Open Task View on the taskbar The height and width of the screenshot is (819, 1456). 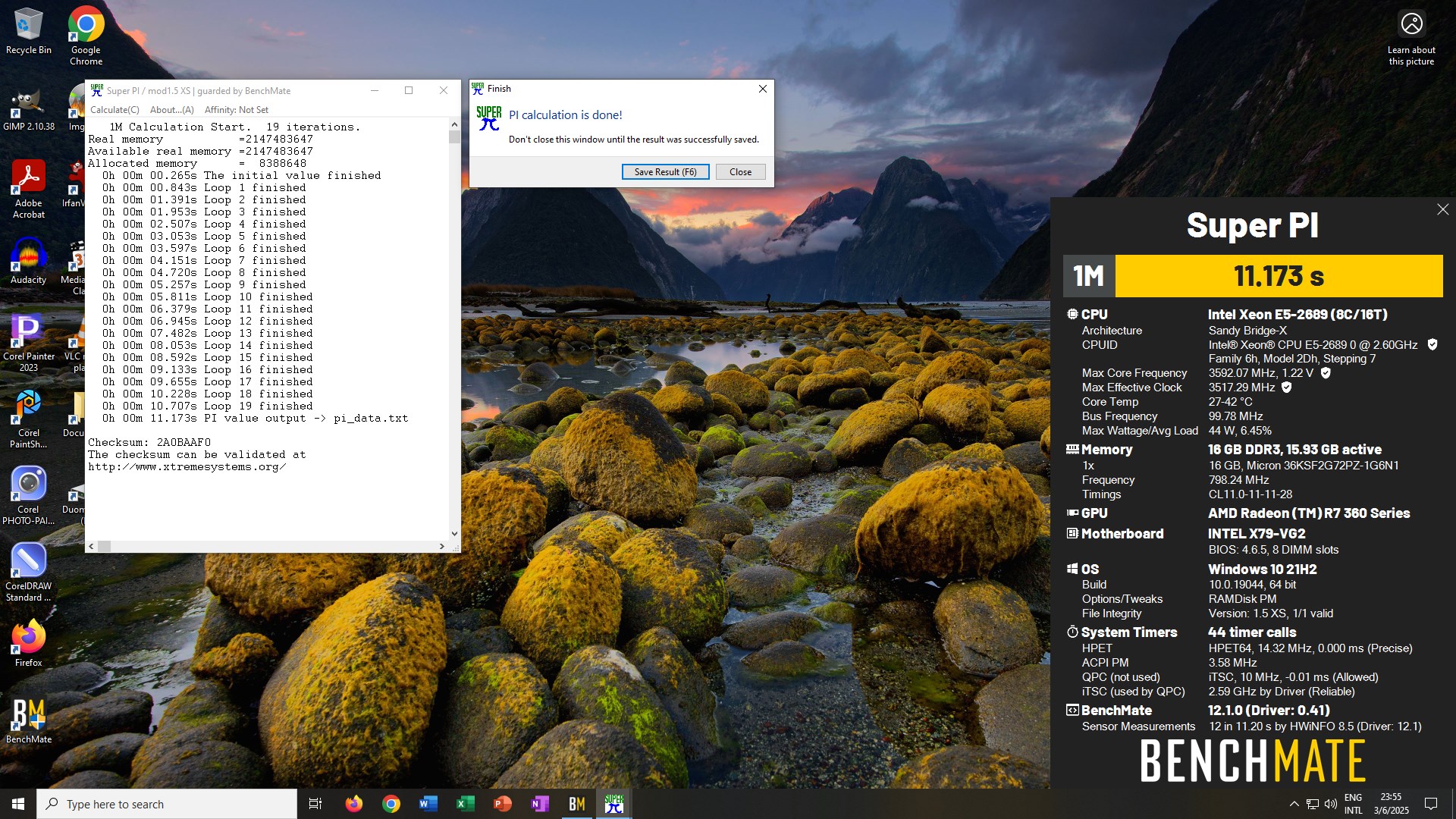click(x=315, y=804)
